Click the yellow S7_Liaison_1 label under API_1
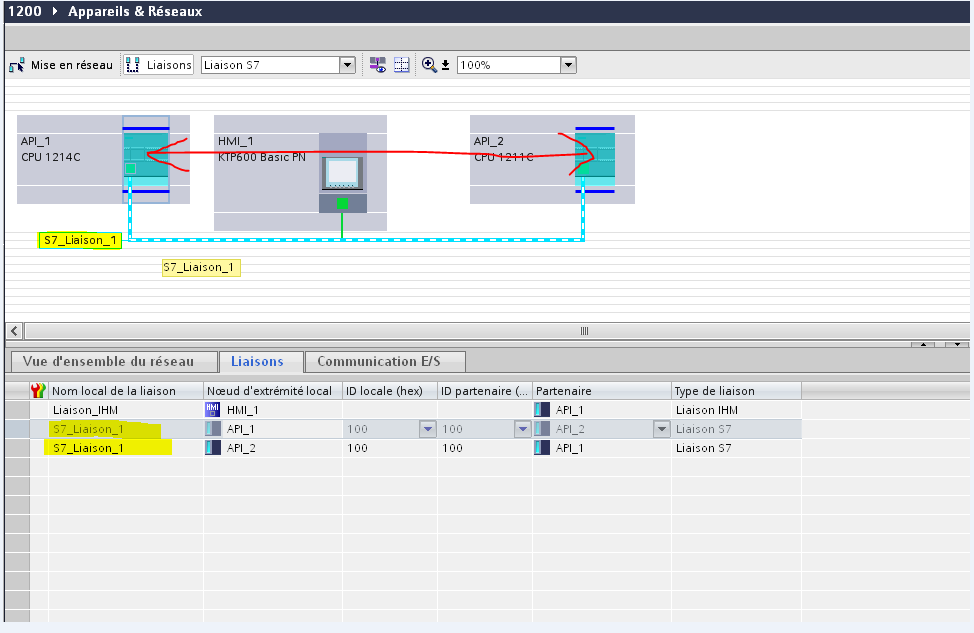The height and width of the screenshot is (633, 974). pos(80,241)
